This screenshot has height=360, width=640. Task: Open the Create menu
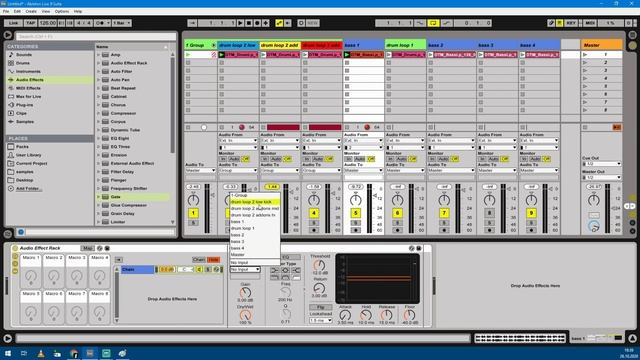tap(31, 11)
